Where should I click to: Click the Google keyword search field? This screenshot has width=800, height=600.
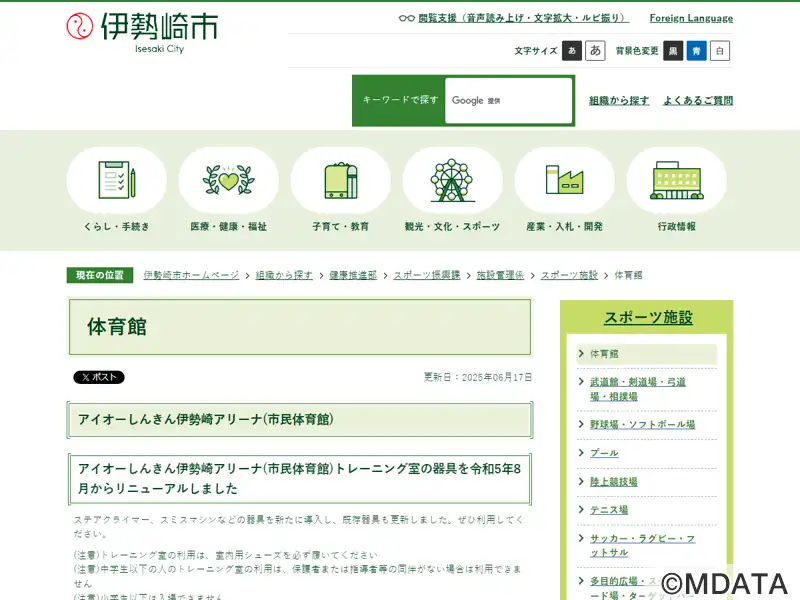(508, 101)
